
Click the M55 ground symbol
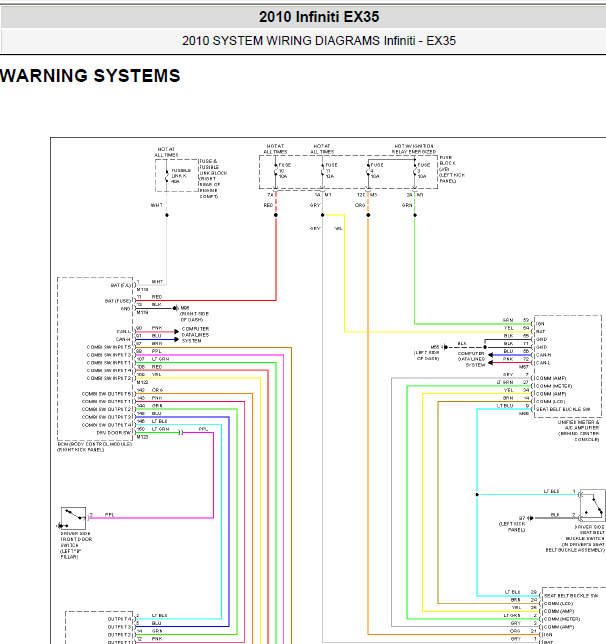(445, 347)
